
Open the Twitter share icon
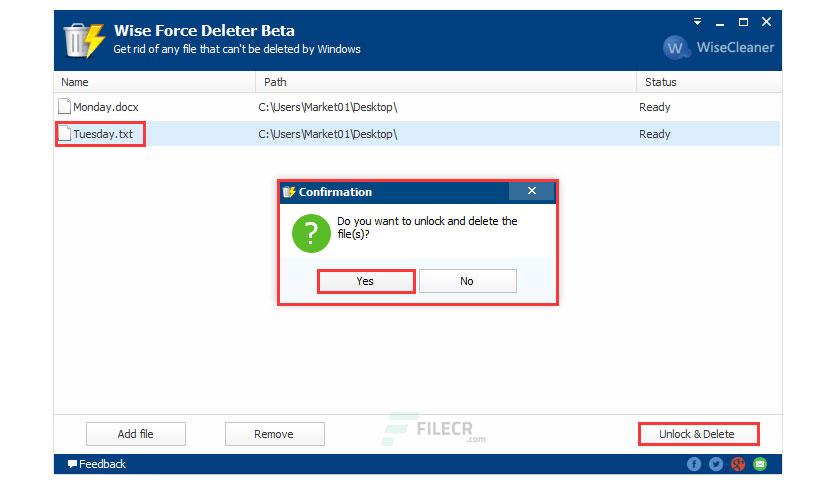[x=716, y=464]
